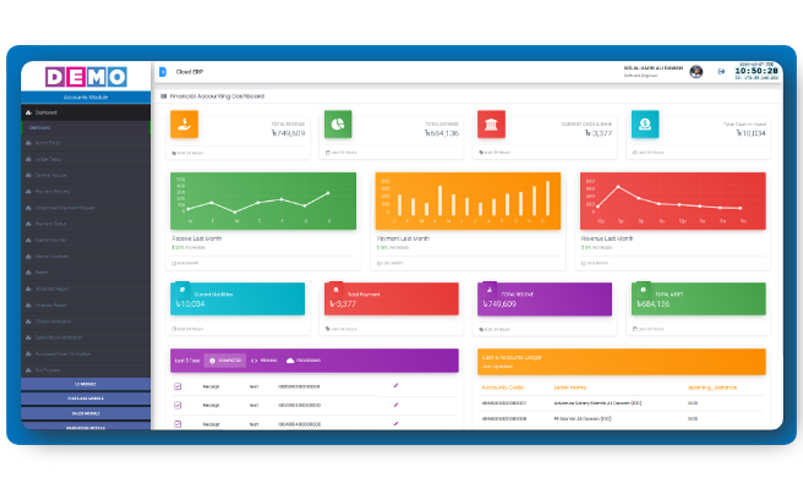
Task: Expand the Purchase Module section in sidebar
Action: click(x=85, y=398)
